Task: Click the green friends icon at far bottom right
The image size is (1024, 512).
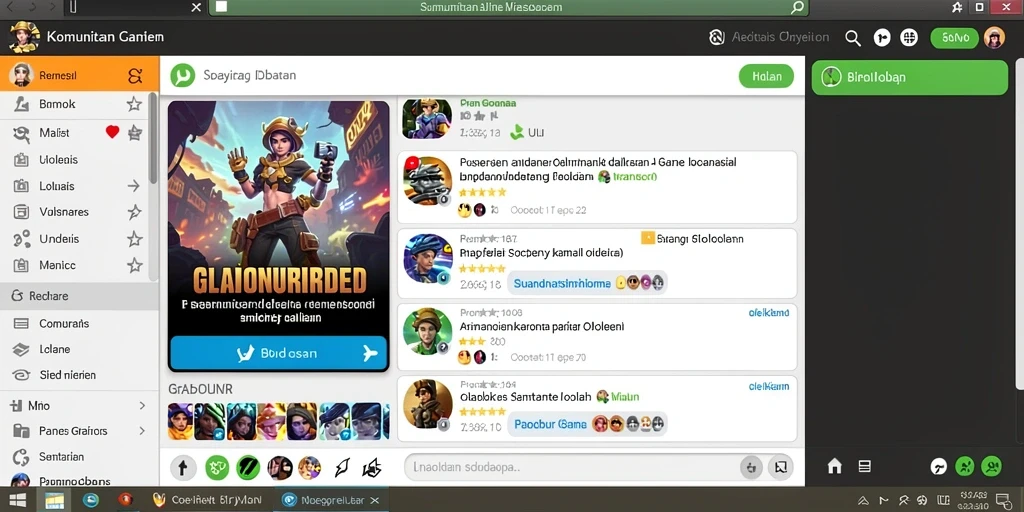Action: click(x=991, y=466)
